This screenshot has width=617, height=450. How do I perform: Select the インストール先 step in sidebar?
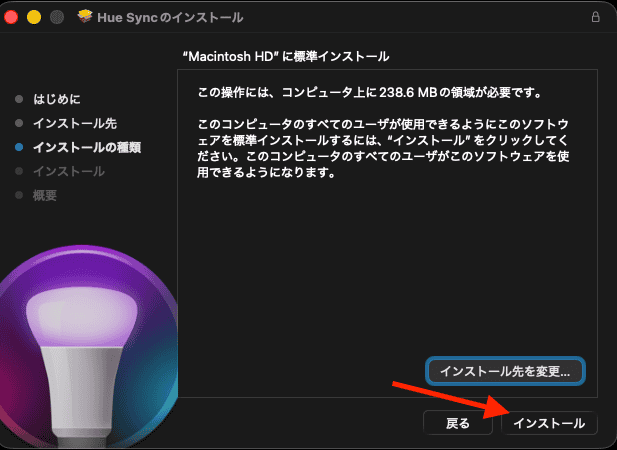coord(75,124)
